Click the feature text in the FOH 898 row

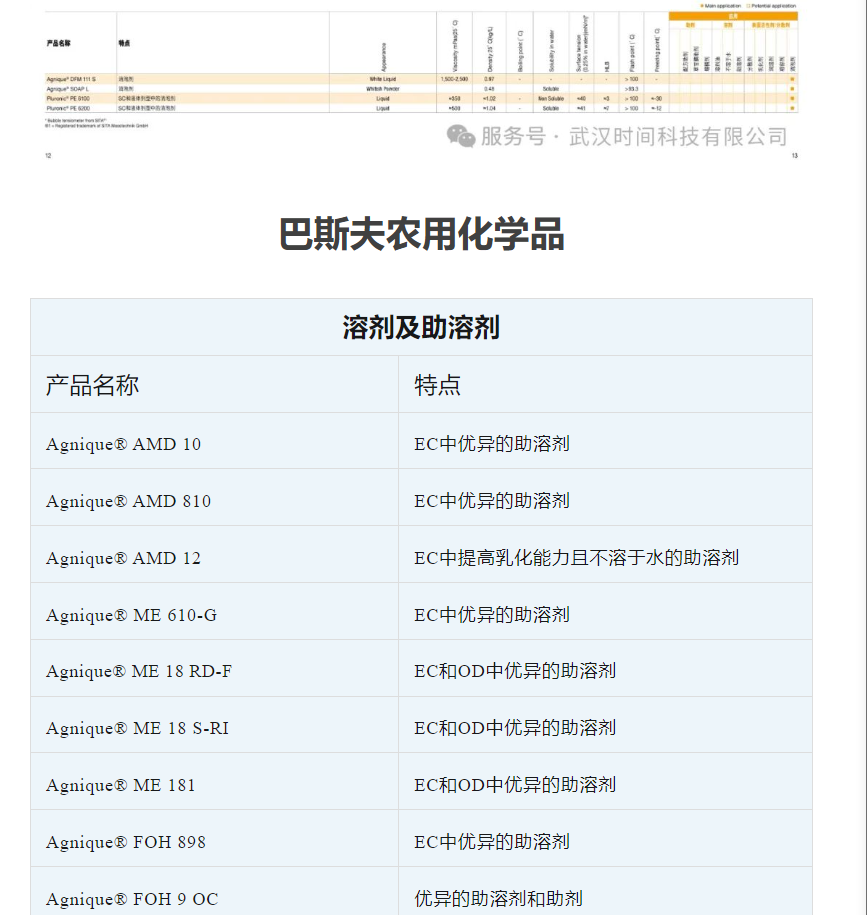point(492,841)
